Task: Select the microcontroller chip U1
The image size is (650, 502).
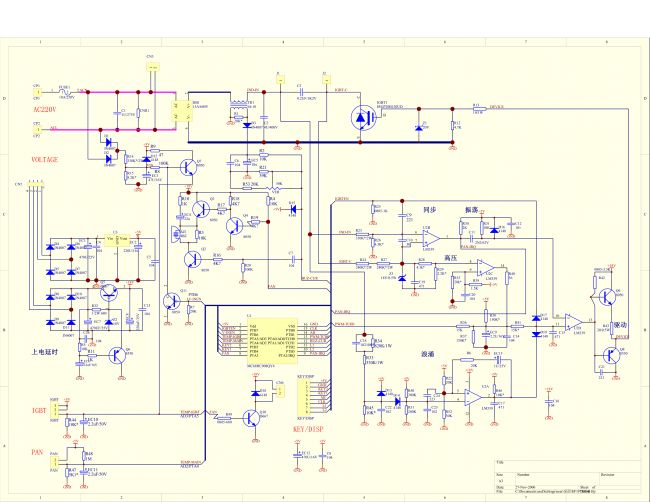Action: tap(272, 342)
